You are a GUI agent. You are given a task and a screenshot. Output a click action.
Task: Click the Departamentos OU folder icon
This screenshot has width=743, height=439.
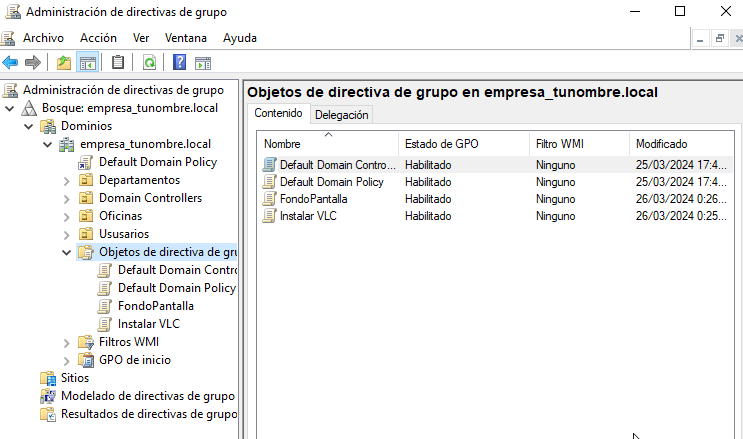tap(86, 180)
